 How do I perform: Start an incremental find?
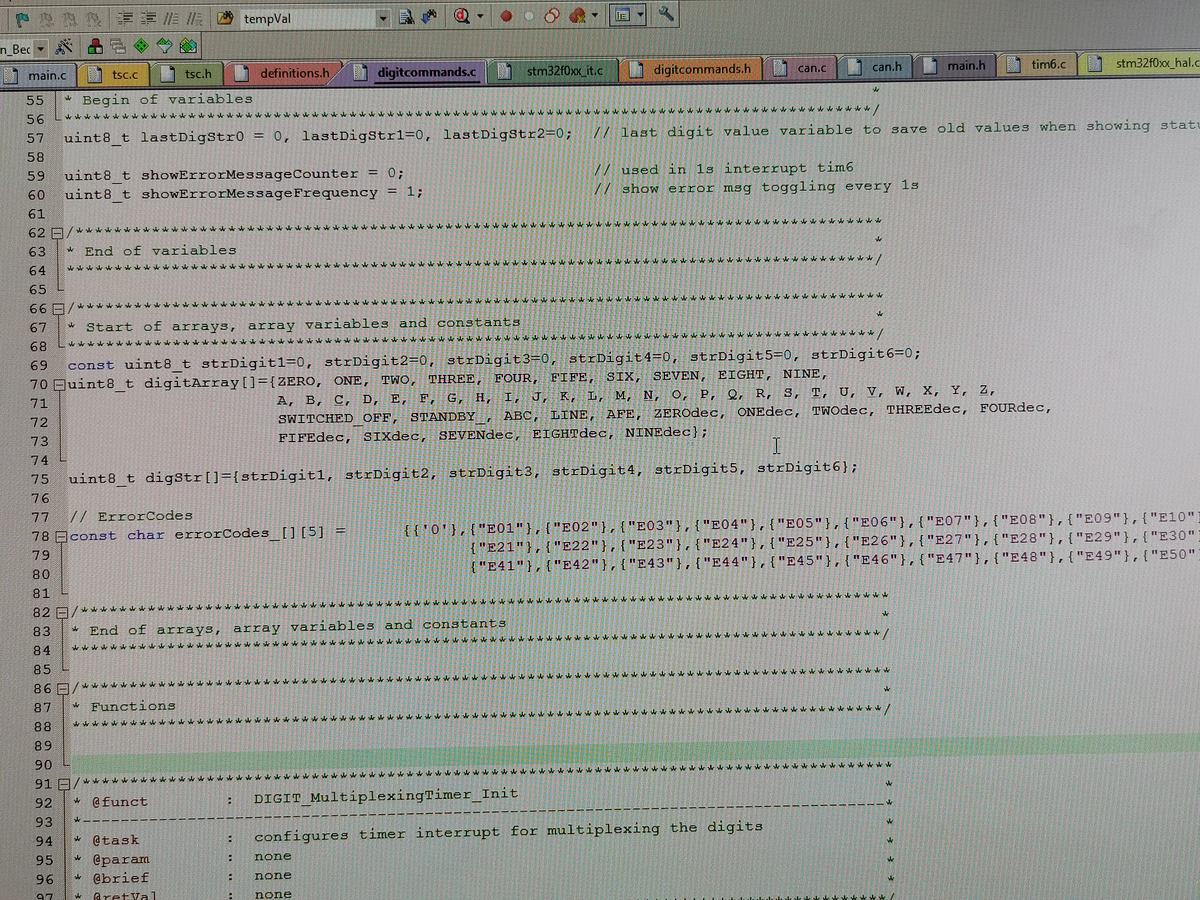tap(430, 18)
